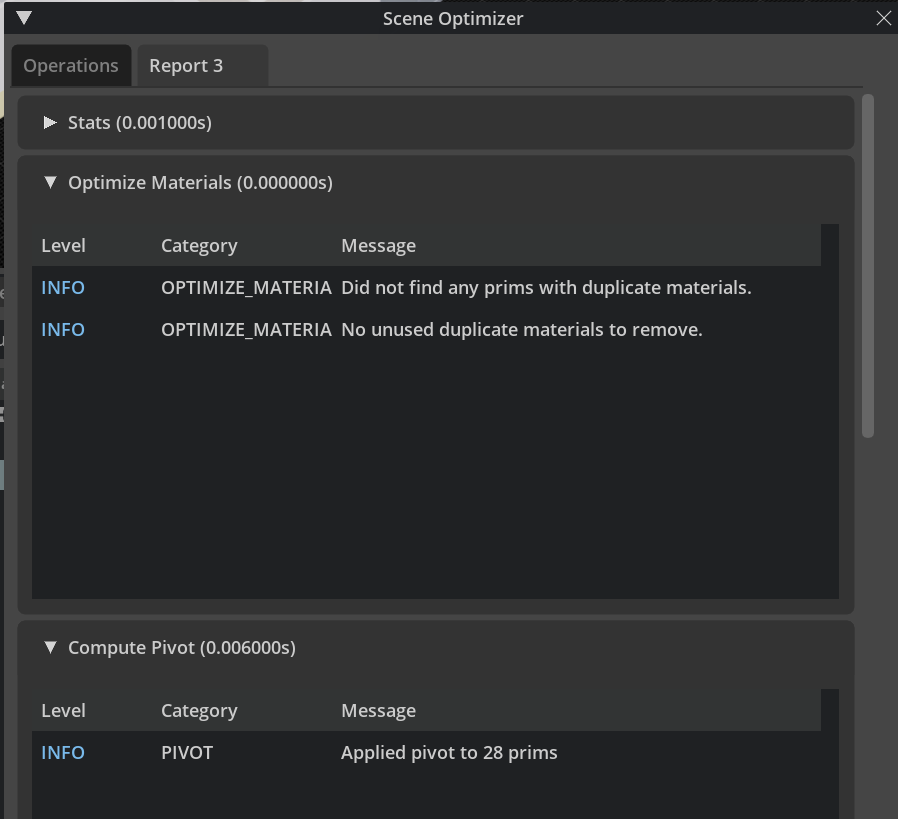The height and width of the screenshot is (819, 898).
Task: Click the Optimize Materials table's scrollbar
Action: 829,410
